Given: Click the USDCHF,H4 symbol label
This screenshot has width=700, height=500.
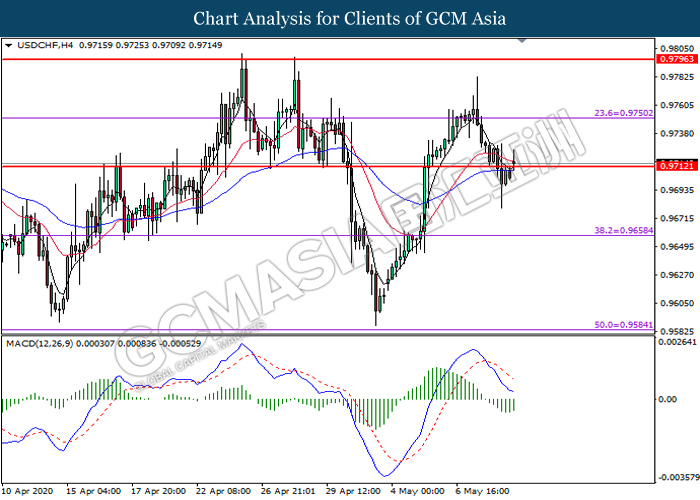Looking at the screenshot, I should 40,46.
